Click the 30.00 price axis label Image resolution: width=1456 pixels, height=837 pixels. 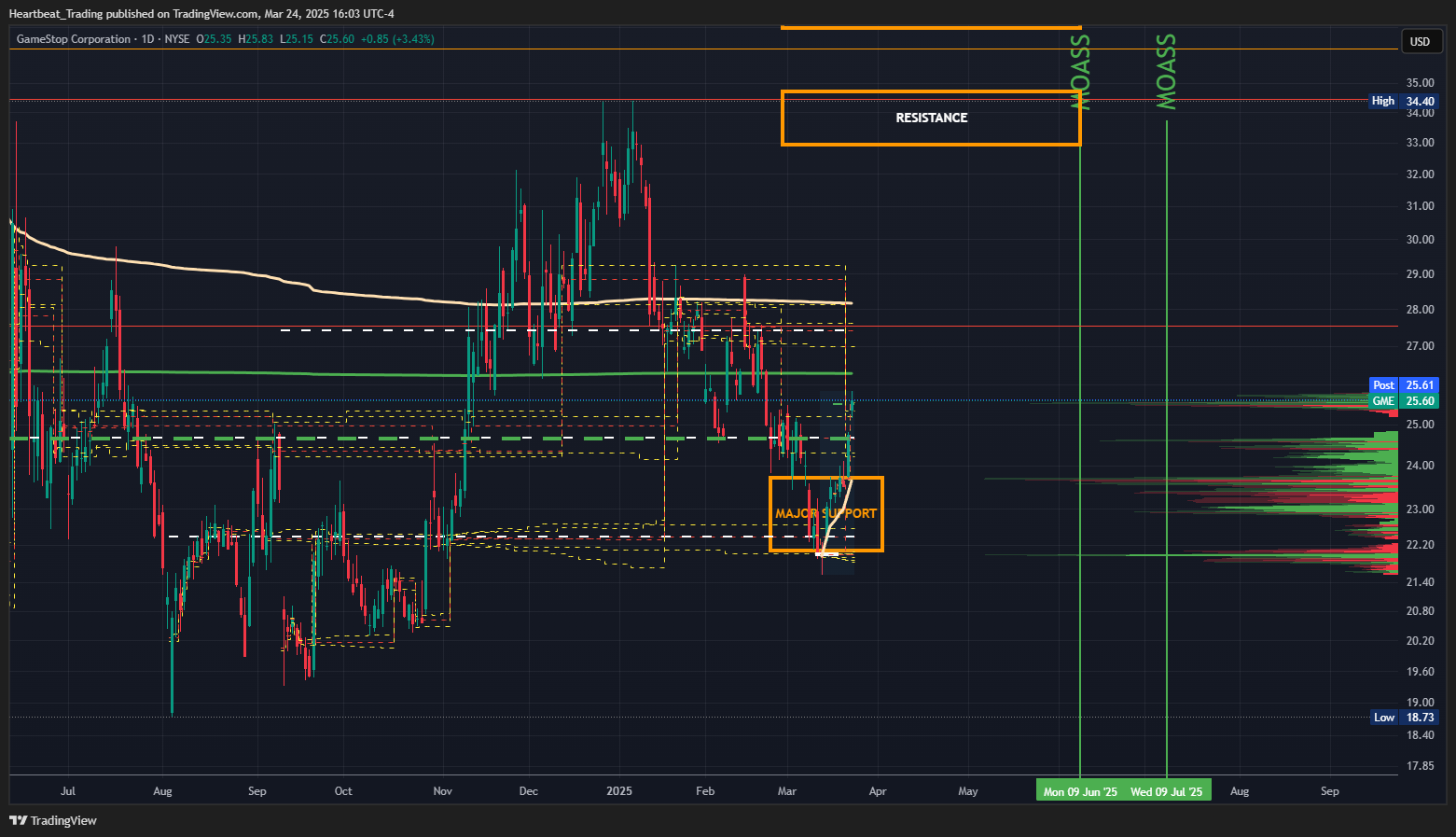[1421, 240]
